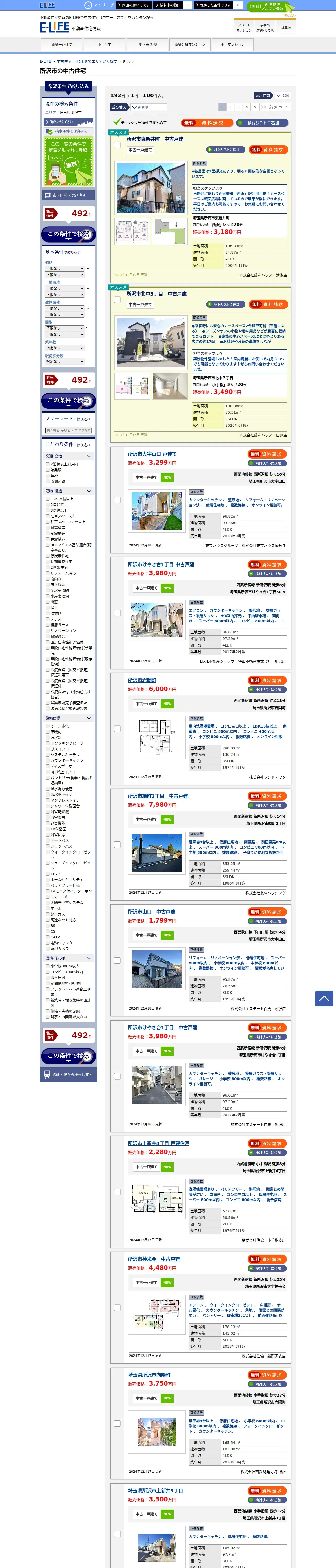Click the 検討リストに追加 button for 埼玉県所沢市向陽町 listing

tap(267, 1384)
